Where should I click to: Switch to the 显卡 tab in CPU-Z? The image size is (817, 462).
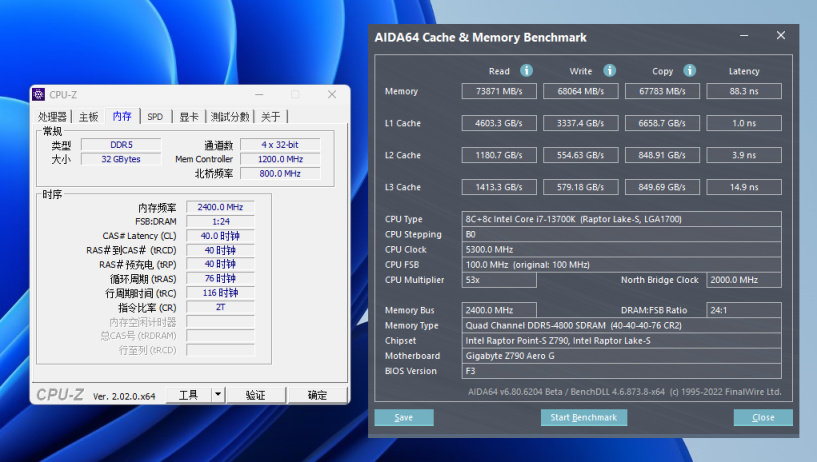click(x=189, y=117)
